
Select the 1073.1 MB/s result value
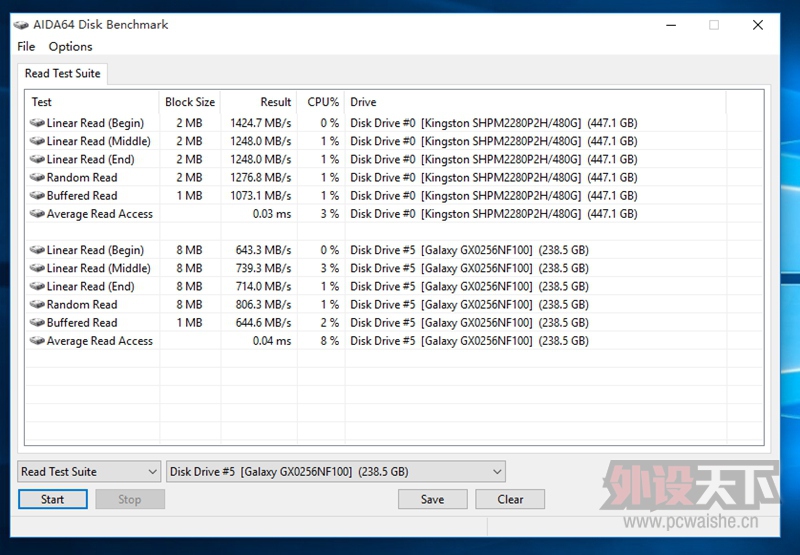pos(261,195)
